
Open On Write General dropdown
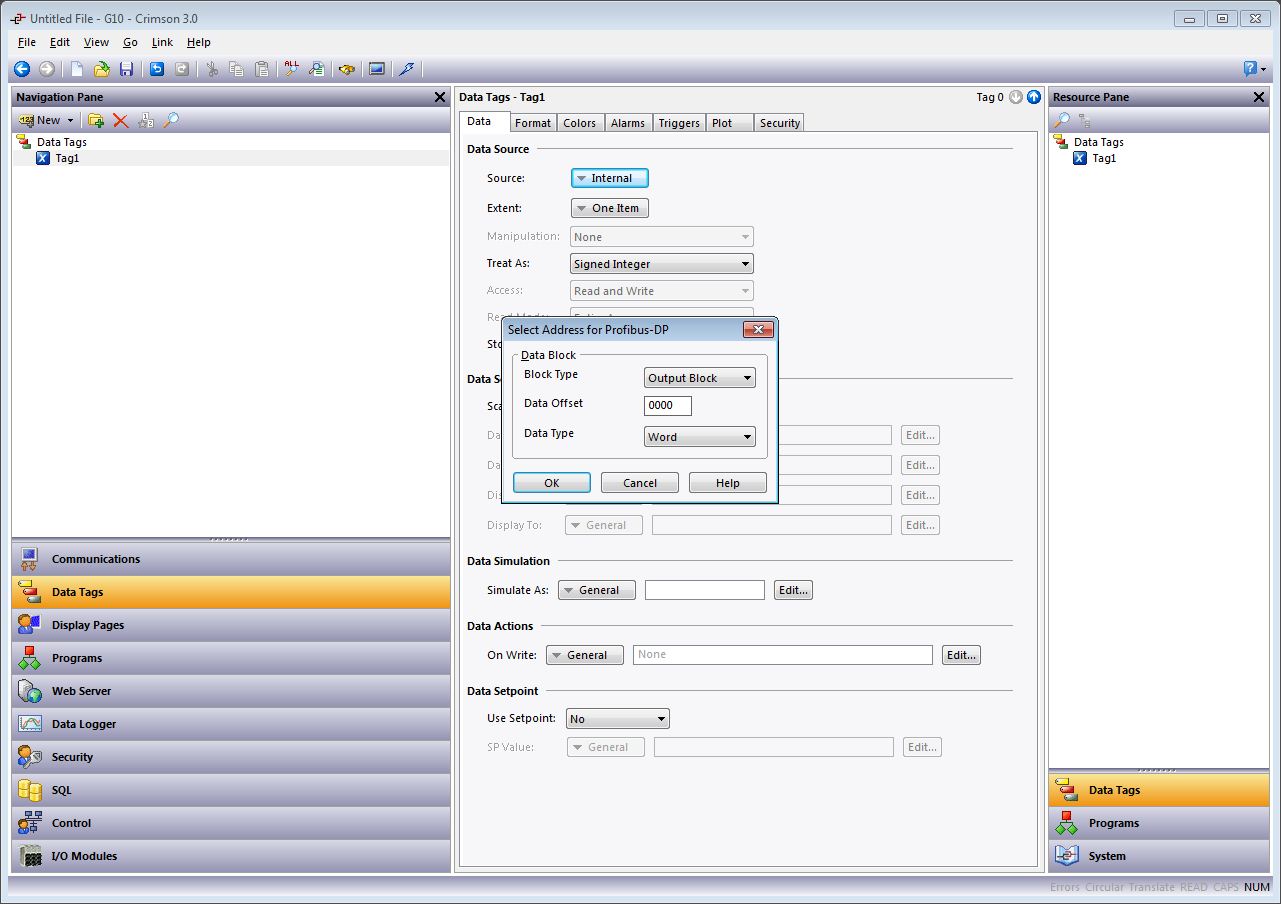click(585, 655)
